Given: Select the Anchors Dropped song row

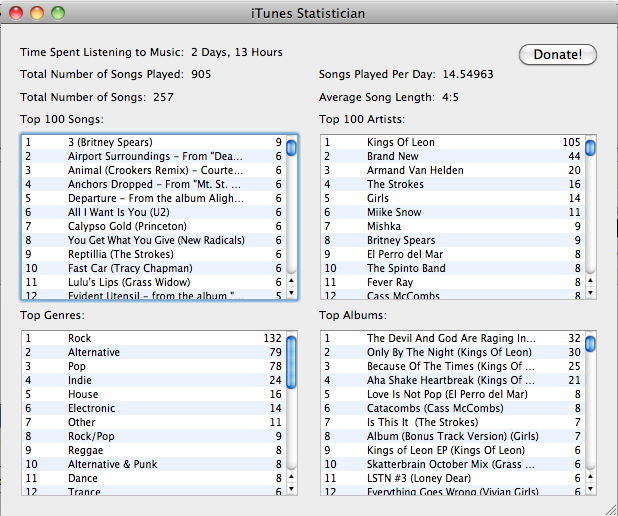Looking at the screenshot, I should [x=154, y=184].
